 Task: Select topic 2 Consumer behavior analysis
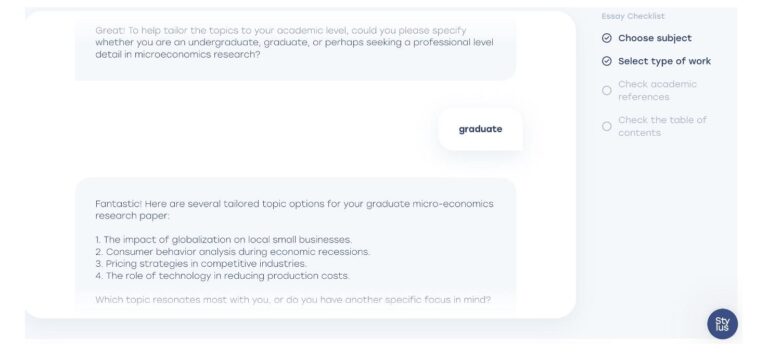click(x=233, y=252)
